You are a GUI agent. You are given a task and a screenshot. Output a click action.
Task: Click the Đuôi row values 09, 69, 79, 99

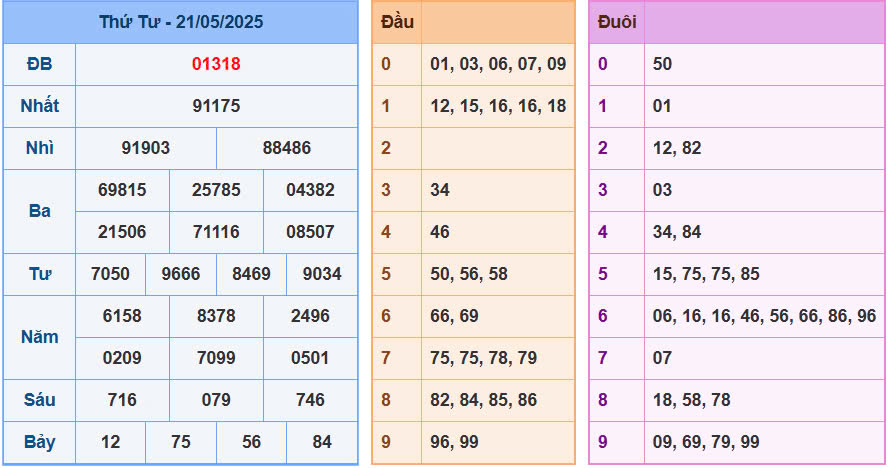pyautogui.click(x=706, y=442)
